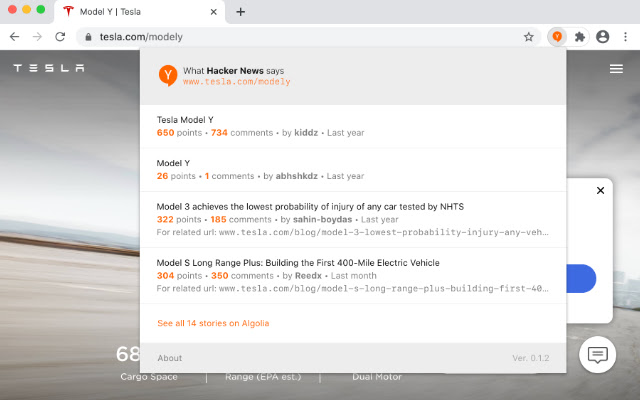Open the Extensions puzzle piece menu
The image size is (640, 400).
pos(580,37)
